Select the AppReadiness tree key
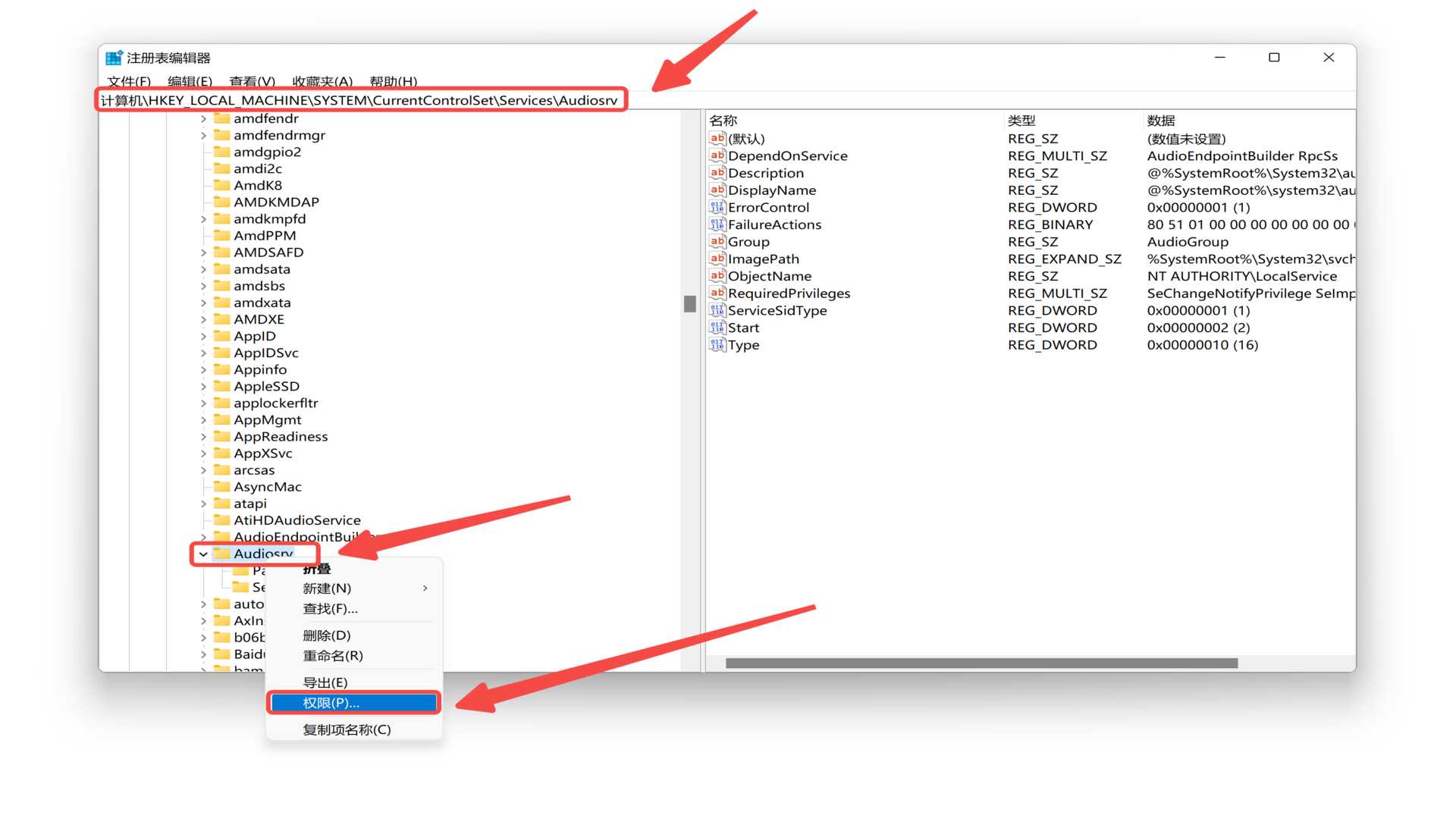Screen dimensions: 1456x819 click(x=281, y=437)
